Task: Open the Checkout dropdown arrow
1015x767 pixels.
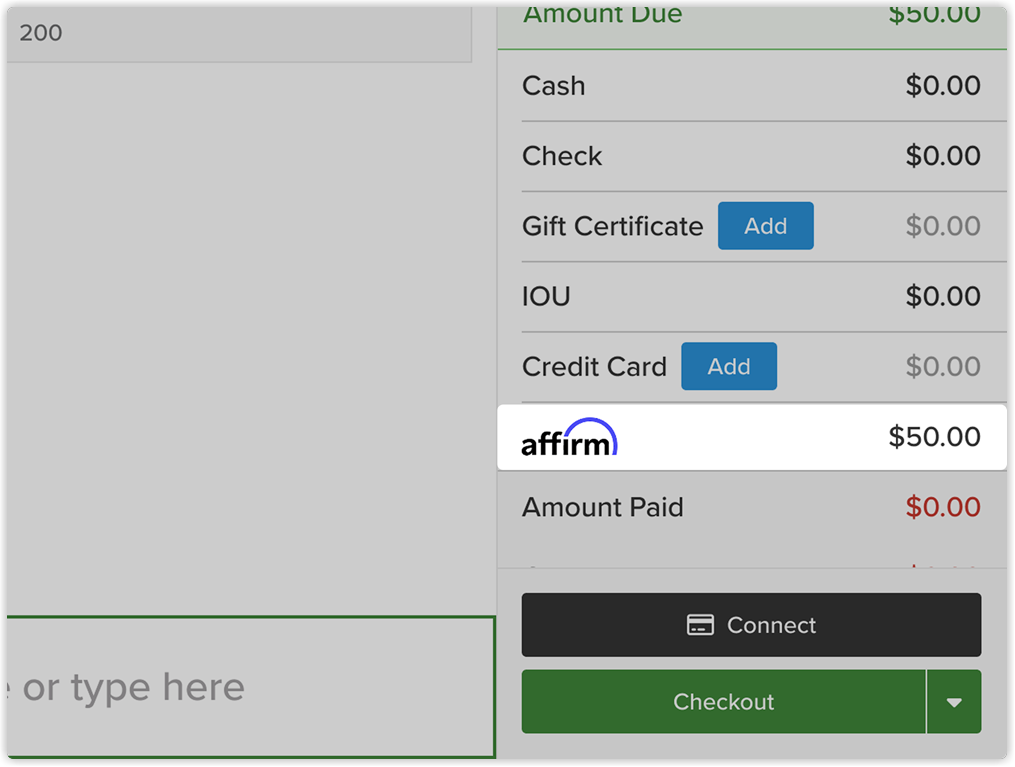Action: point(954,702)
